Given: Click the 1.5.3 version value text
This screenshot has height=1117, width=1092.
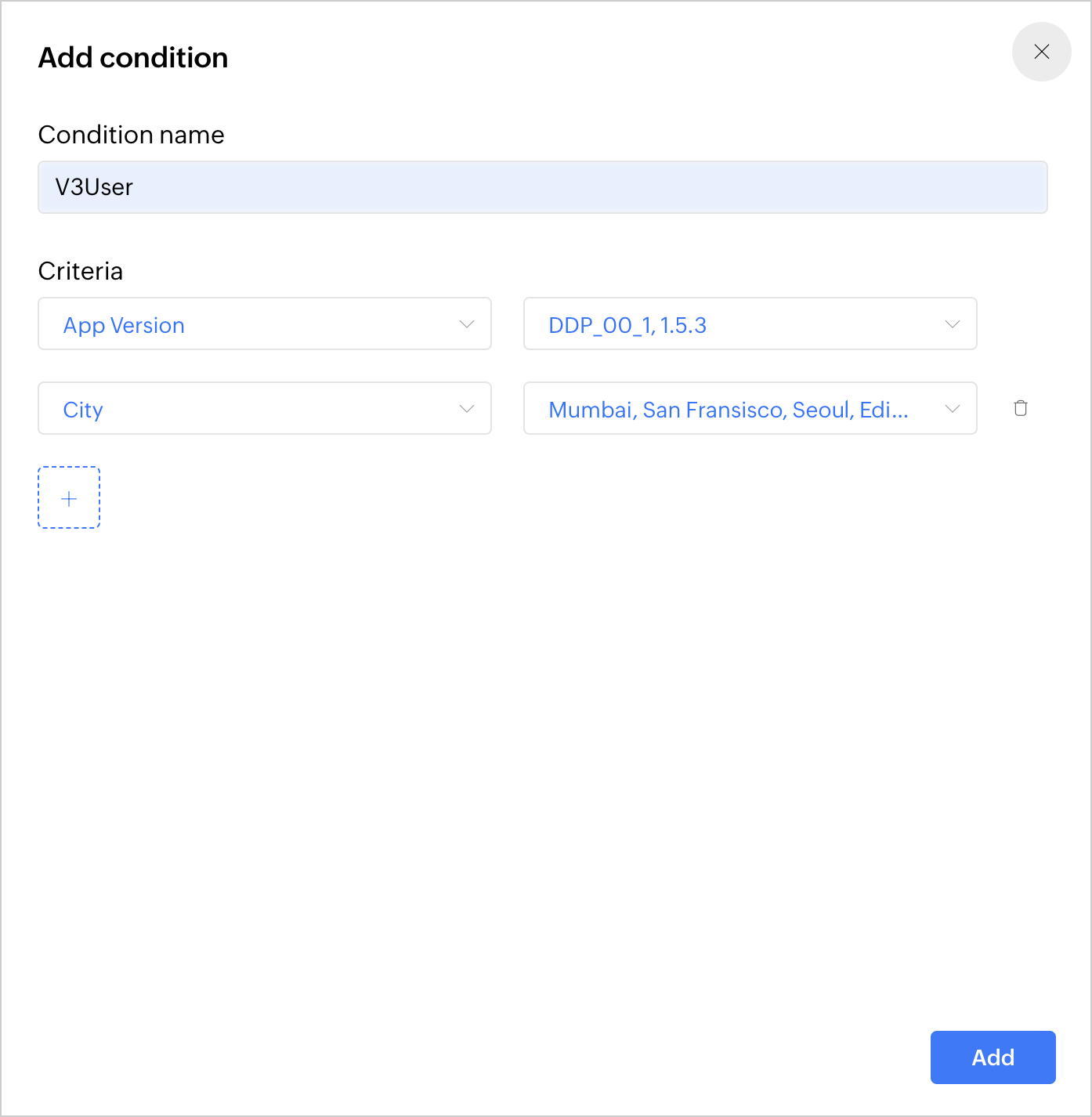Looking at the screenshot, I should pyautogui.click(x=683, y=325).
